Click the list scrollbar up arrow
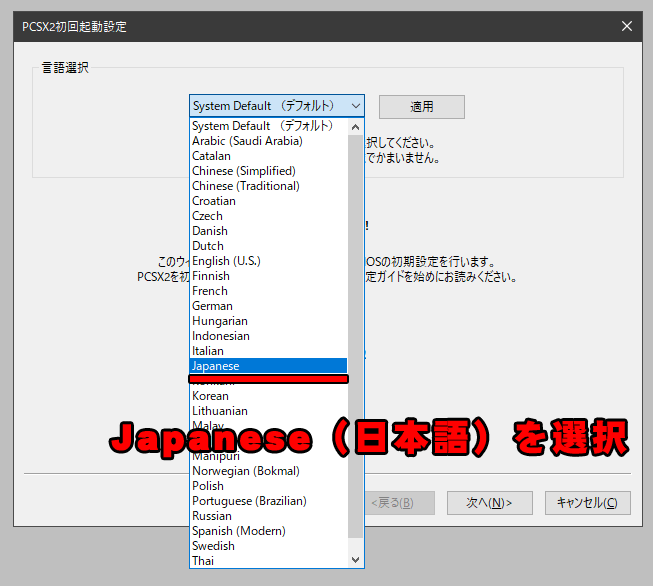The image size is (653, 586). click(355, 127)
